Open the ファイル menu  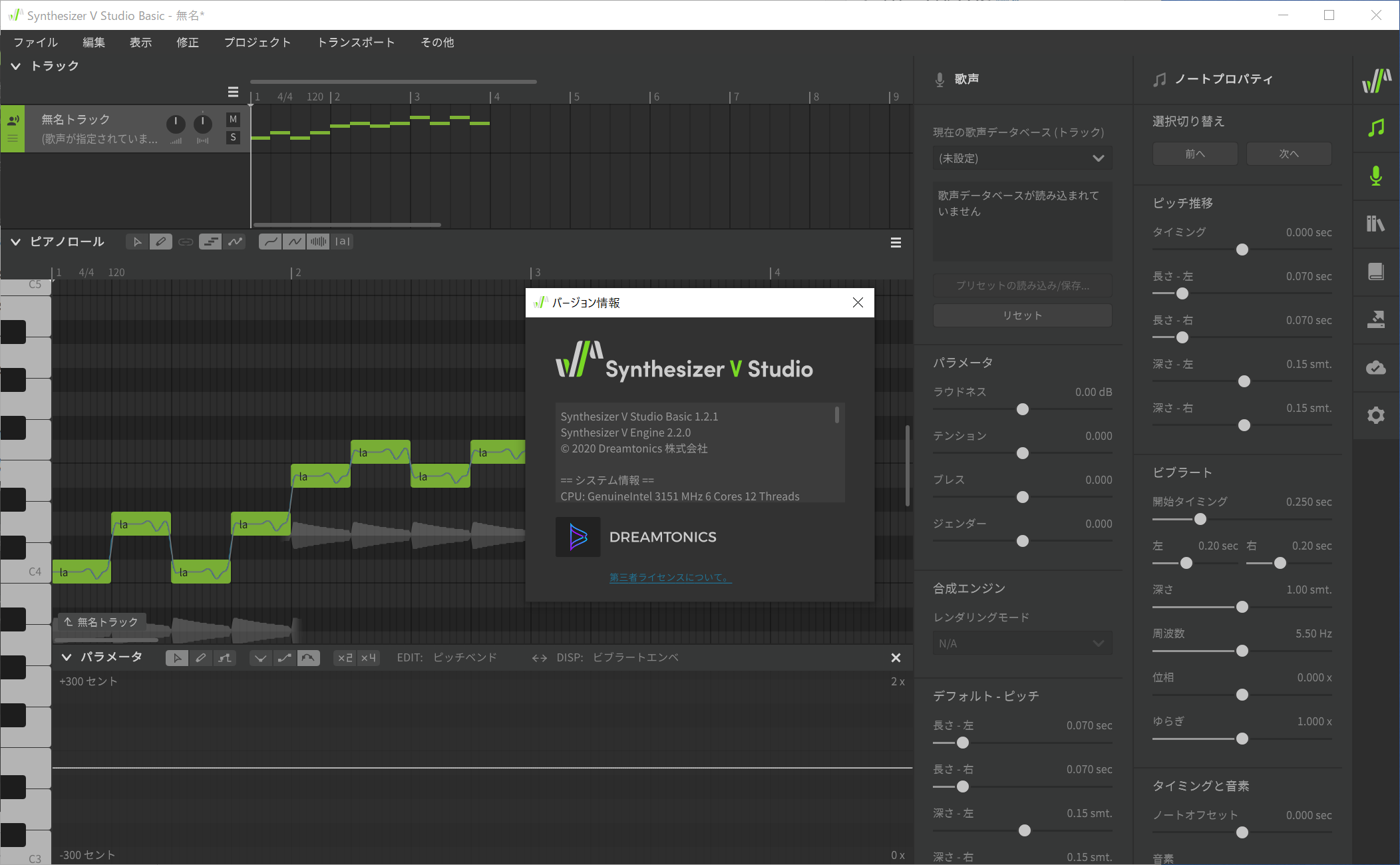click(36, 43)
